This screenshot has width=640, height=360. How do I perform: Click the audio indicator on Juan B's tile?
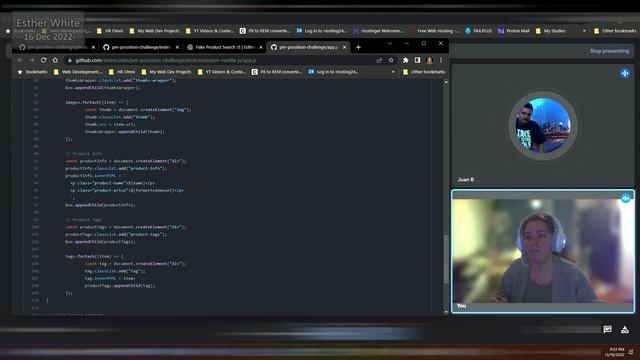point(625,73)
